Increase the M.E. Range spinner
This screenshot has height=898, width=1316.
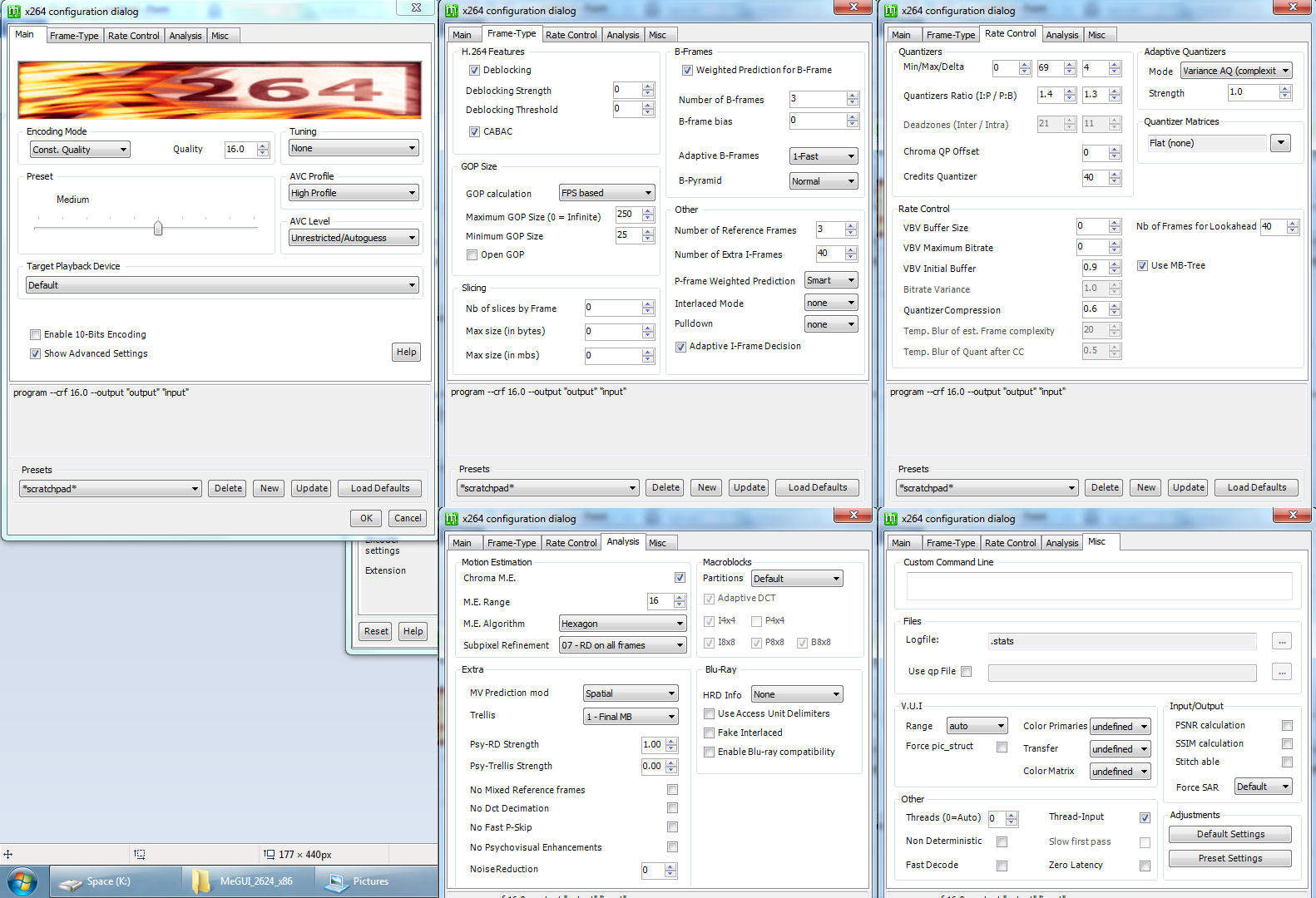[x=680, y=597]
